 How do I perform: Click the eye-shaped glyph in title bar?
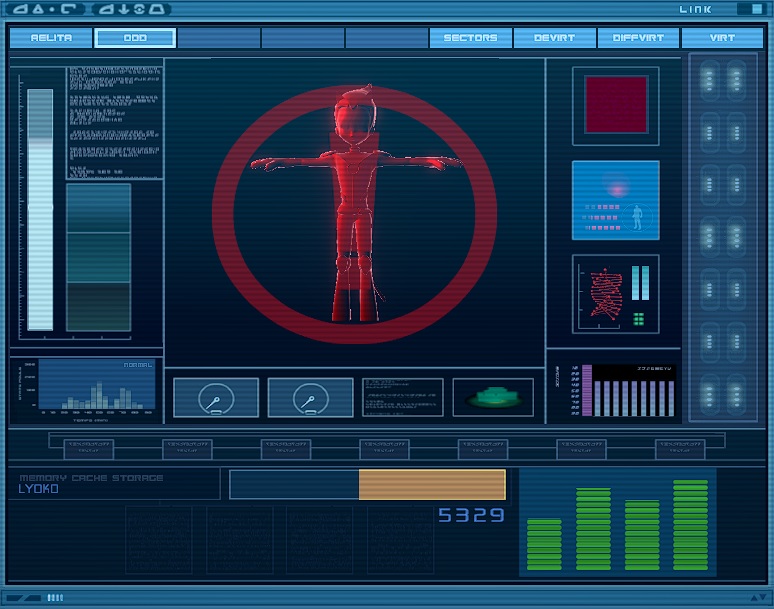(139, 9)
